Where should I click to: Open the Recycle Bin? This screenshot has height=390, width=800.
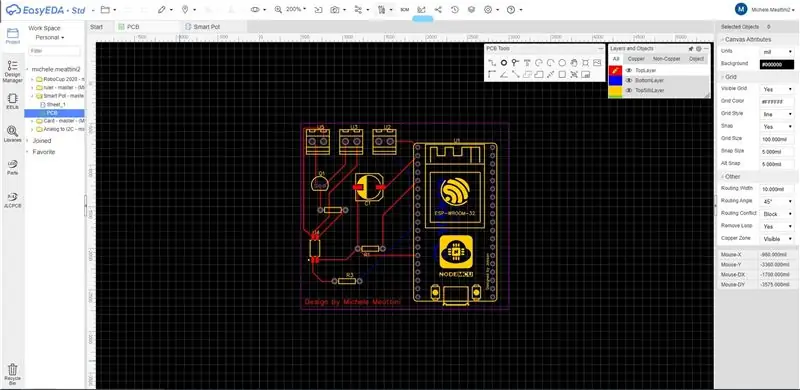click(x=12, y=373)
